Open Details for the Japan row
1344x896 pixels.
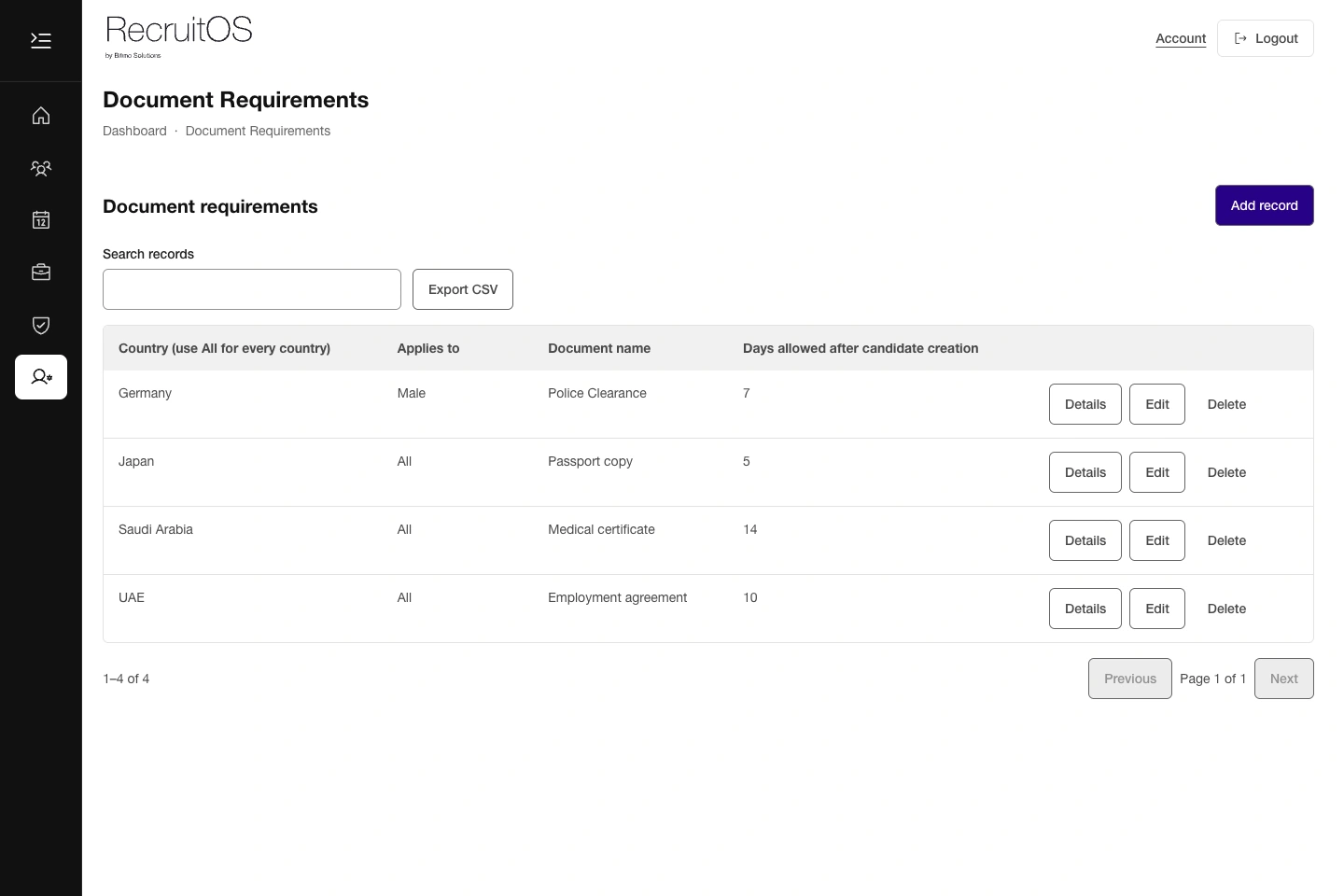tap(1085, 472)
